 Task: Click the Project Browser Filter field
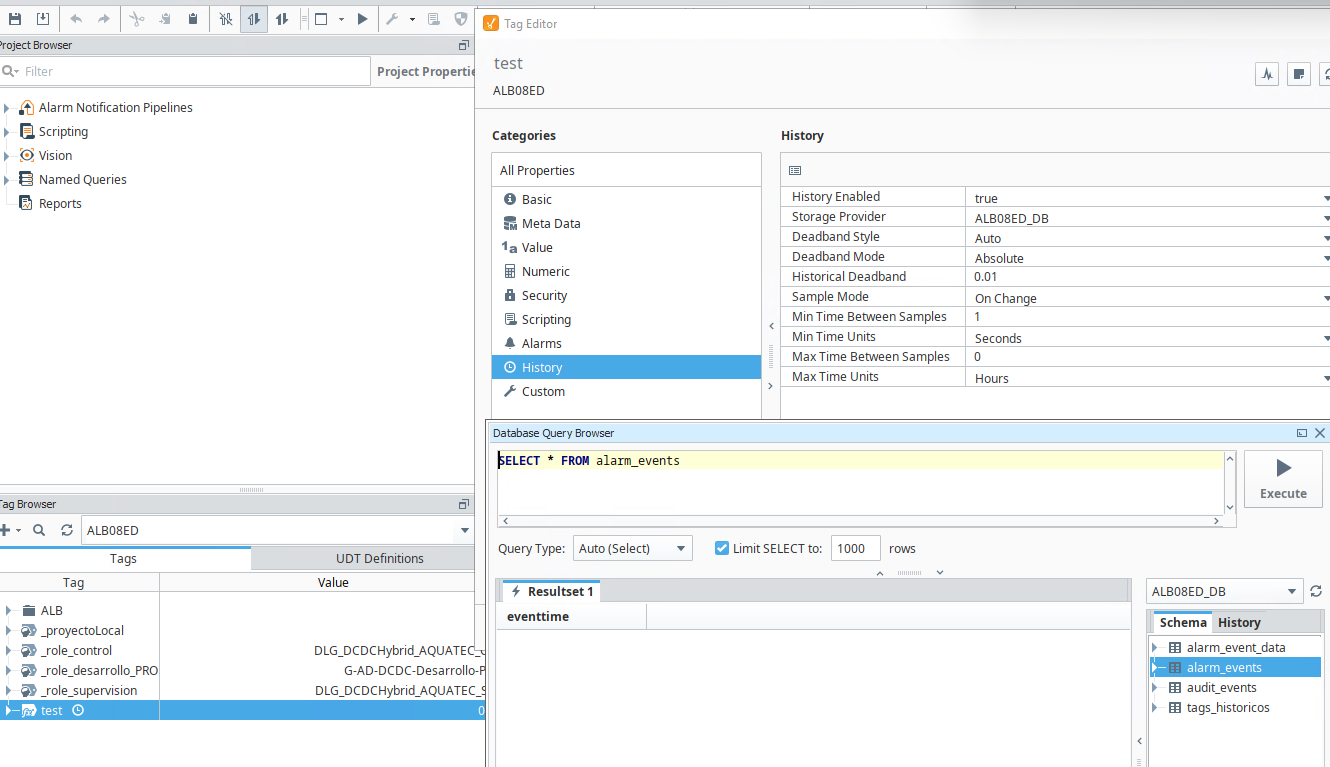pyautogui.click(x=185, y=71)
